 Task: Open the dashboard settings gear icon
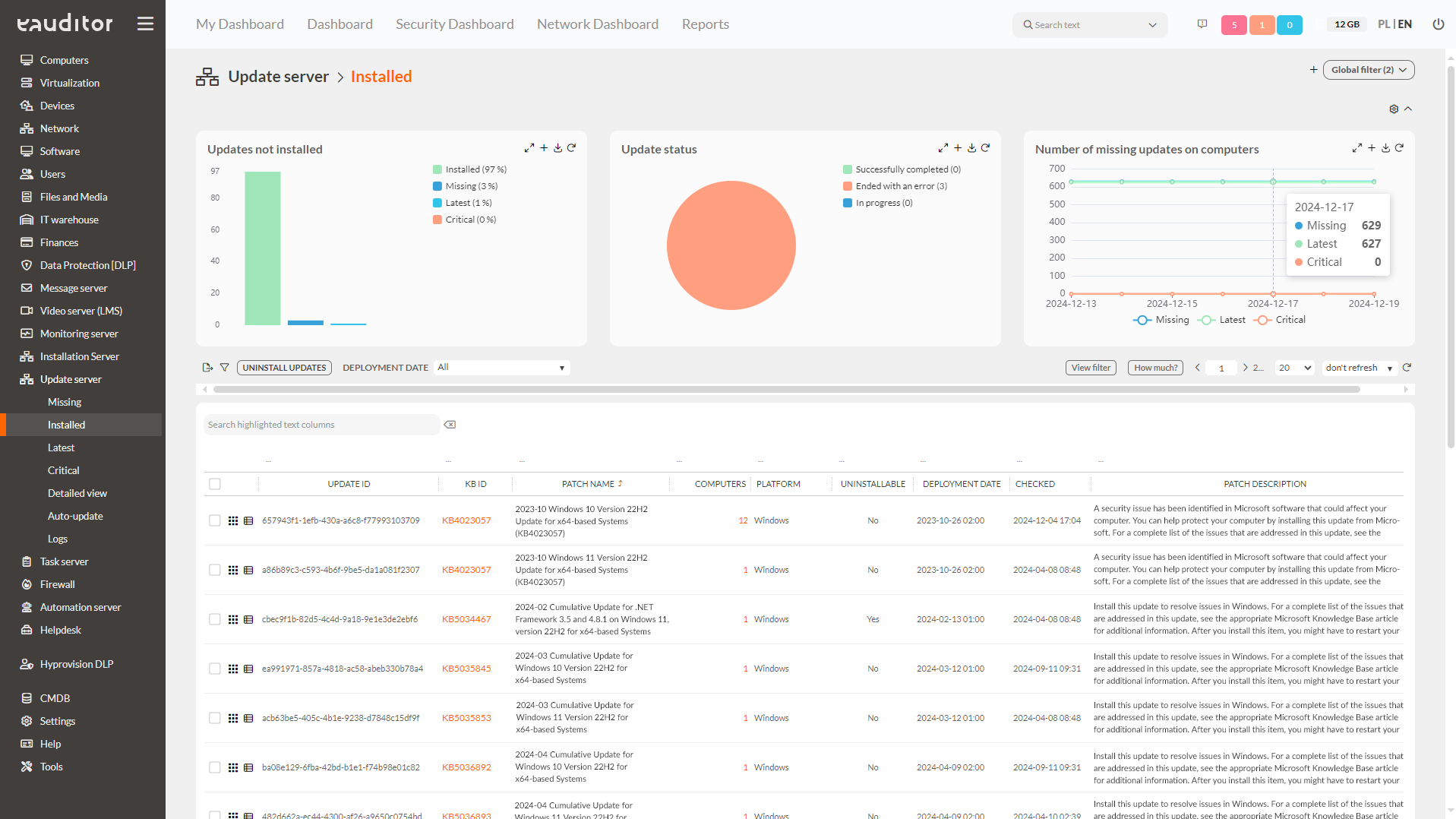click(1394, 109)
